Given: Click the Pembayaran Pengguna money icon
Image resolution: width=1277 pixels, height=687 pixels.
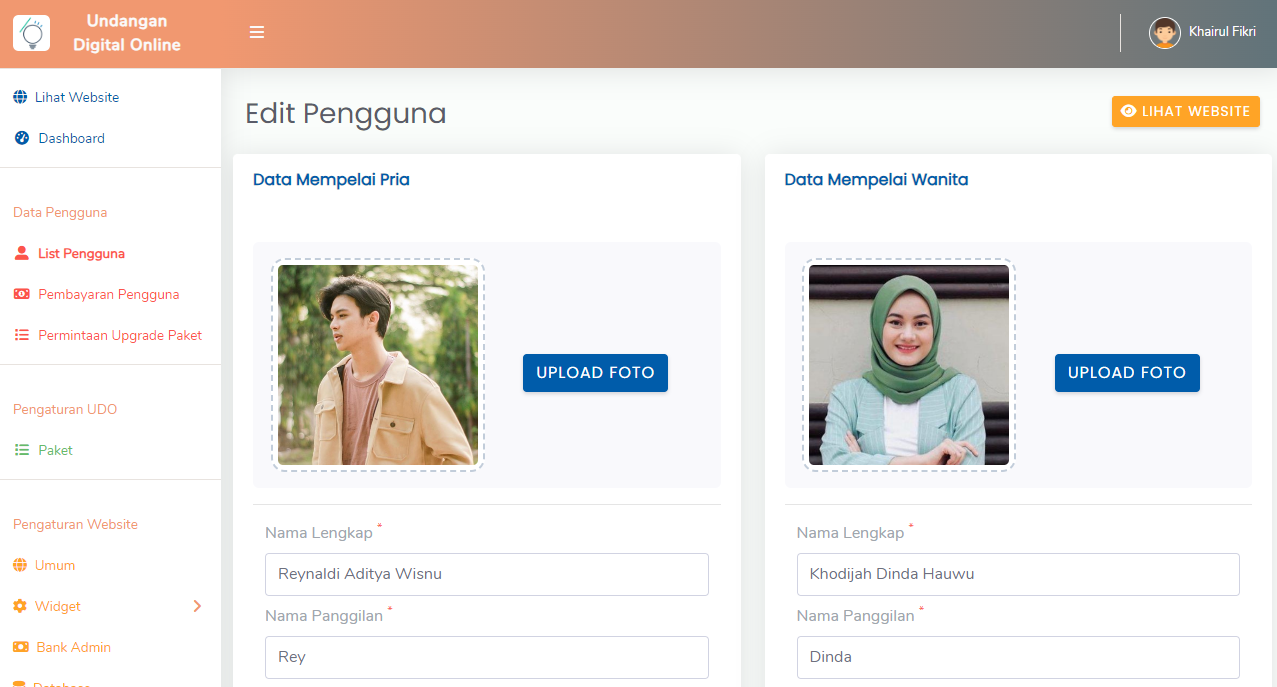Looking at the screenshot, I should (22, 294).
